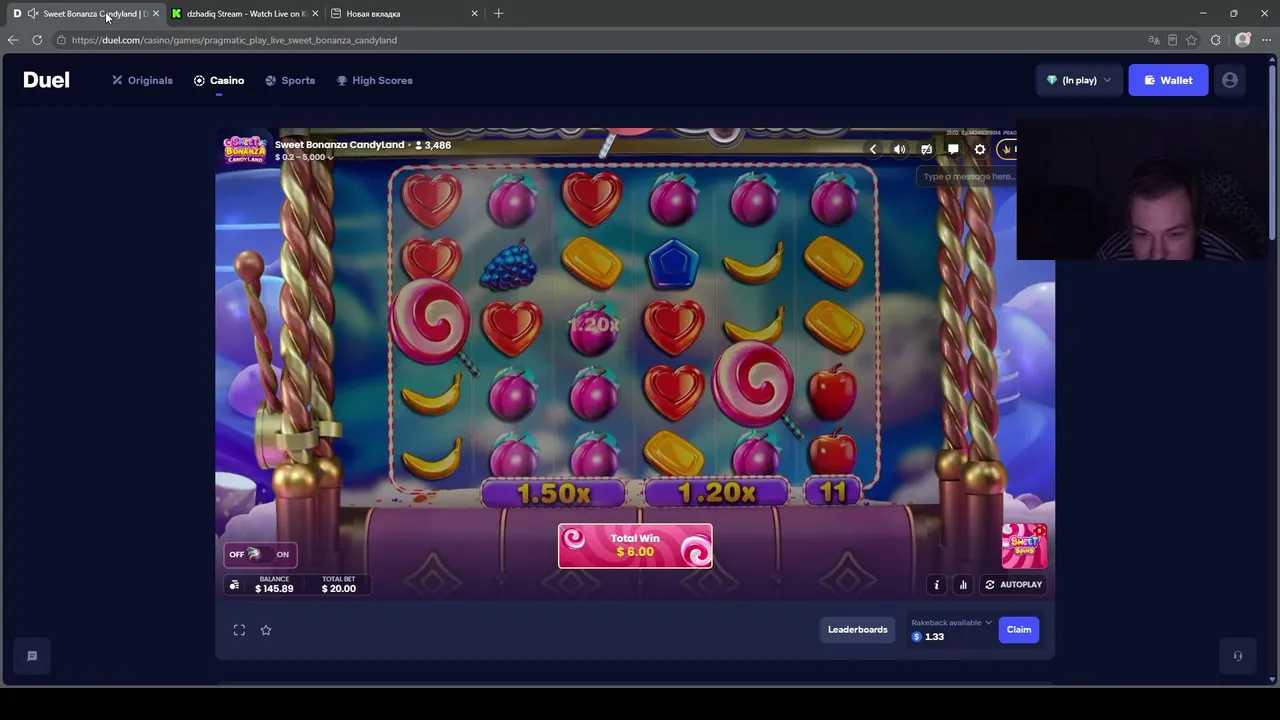Open the live chat bubble icon
Image resolution: width=1280 pixels, height=720 pixels.
point(953,149)
